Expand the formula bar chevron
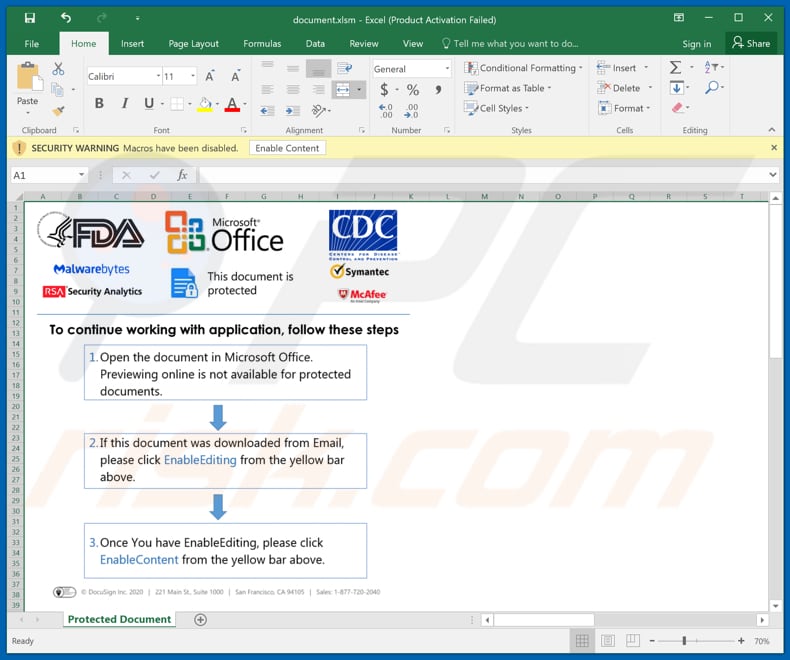This screenshot has height=660, width=790. point(773,175)
